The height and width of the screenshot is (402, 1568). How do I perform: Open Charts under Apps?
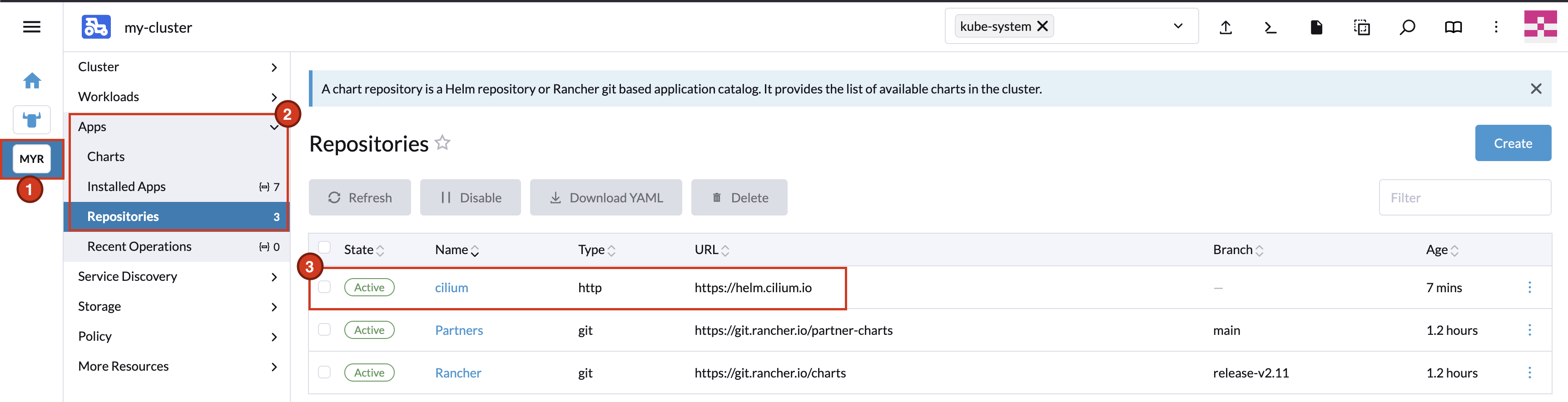pyautogui.click(x=177, y=157)
